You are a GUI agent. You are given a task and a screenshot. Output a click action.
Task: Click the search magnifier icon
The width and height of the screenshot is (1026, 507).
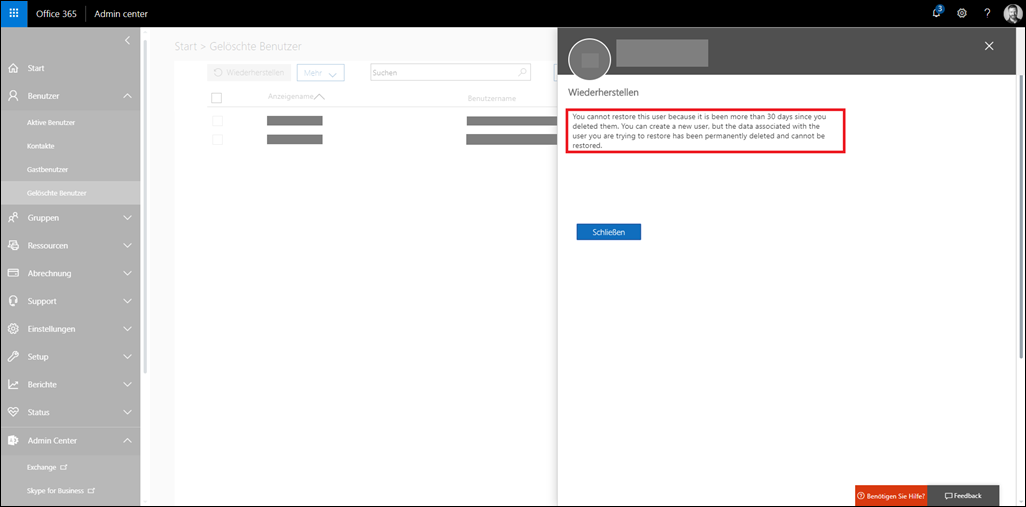522,73
